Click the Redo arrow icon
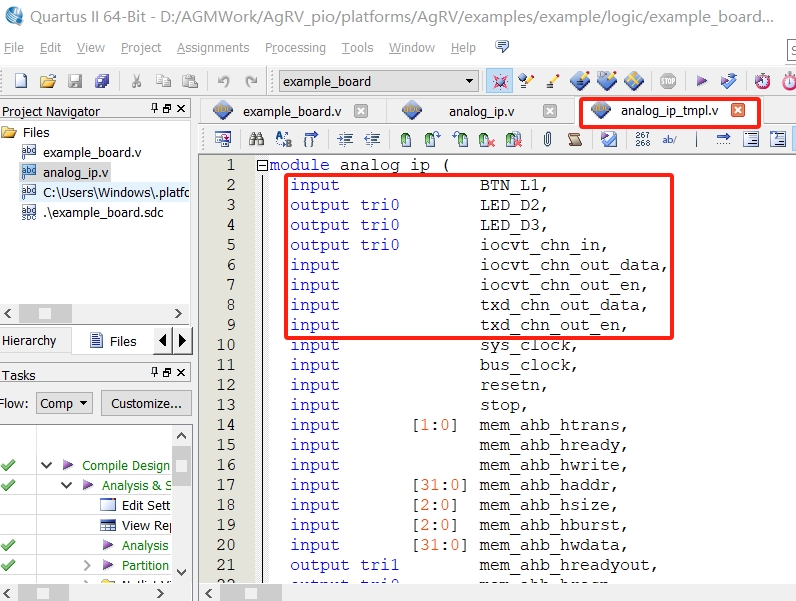796x601 pixels. point(251,81)
